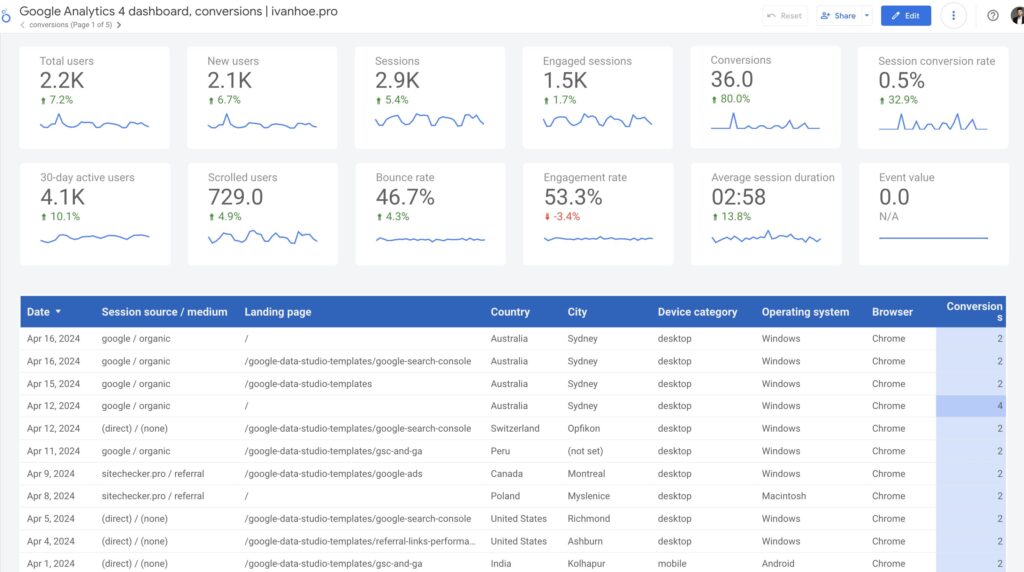Click the landing page /google-data-studio-templates/google-ads
1024x572 pixels.
(x=333, y=473)
